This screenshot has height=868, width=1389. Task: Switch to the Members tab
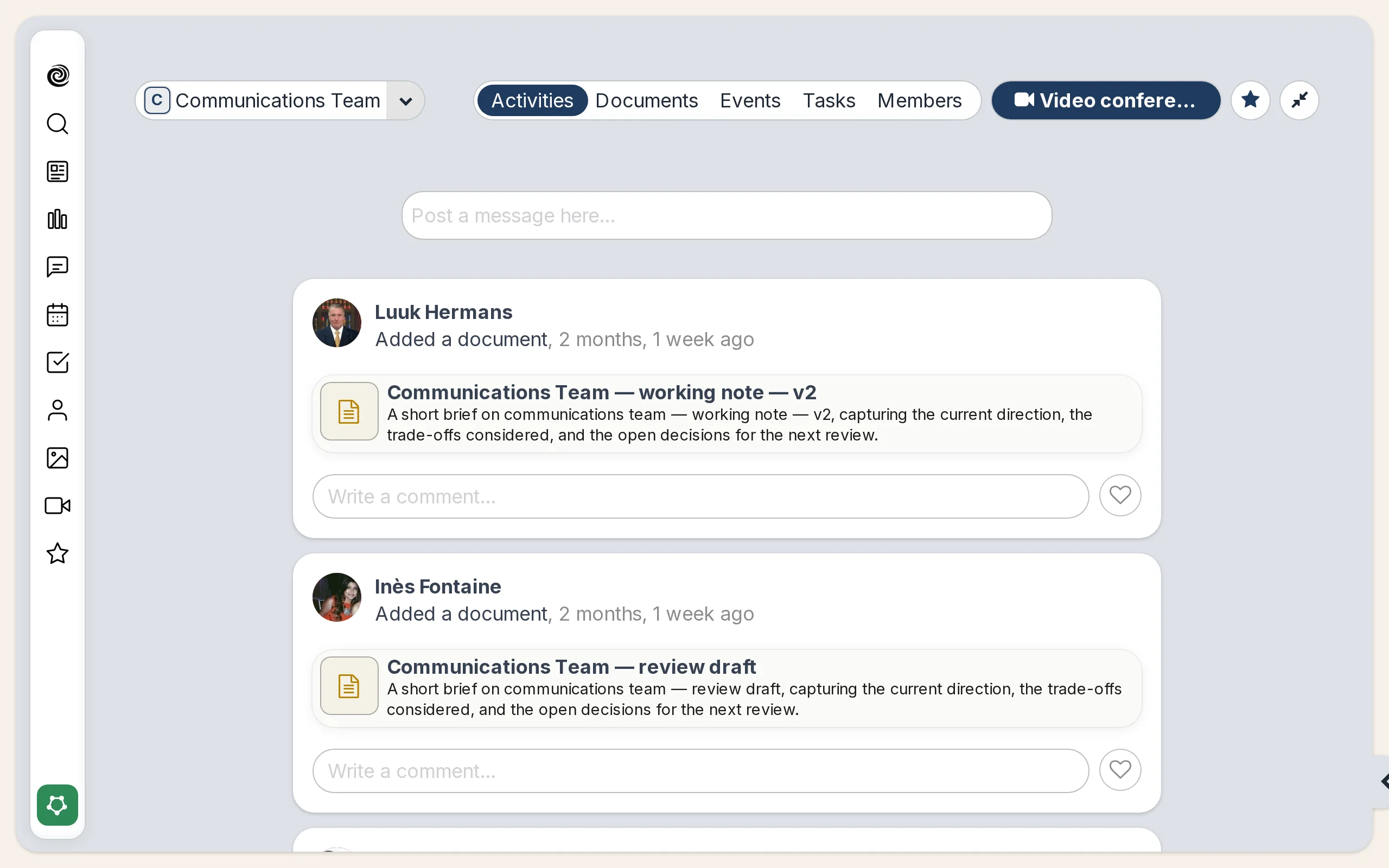(920, 100)
